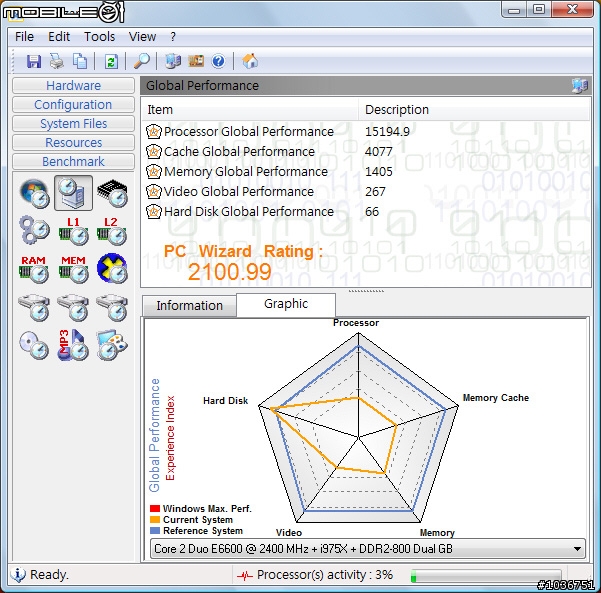Select the Processor Global Performance row
Image resolution: width=601 pixels, height=593 pixels.
(x=366, y=131)
